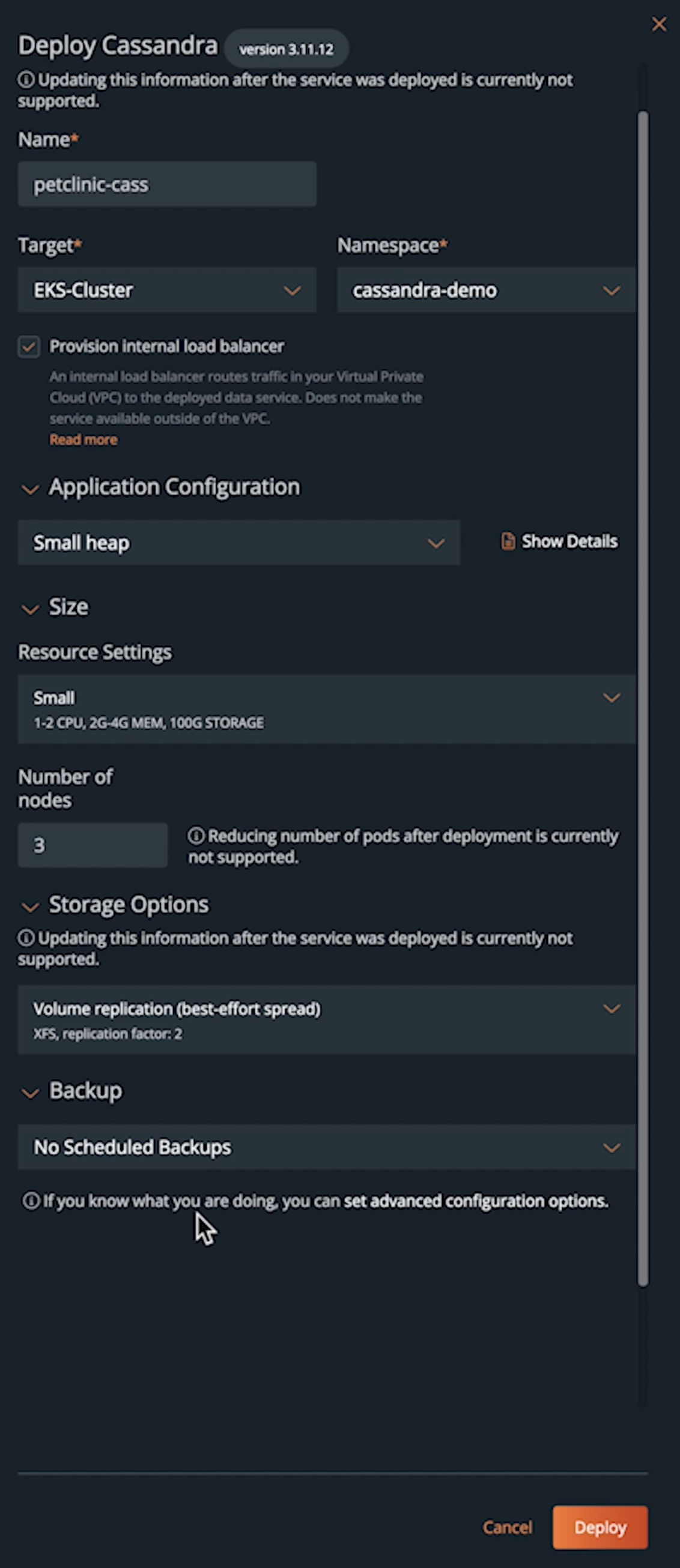Open the Target EKS-Cluster dropdown

[167, 291]
